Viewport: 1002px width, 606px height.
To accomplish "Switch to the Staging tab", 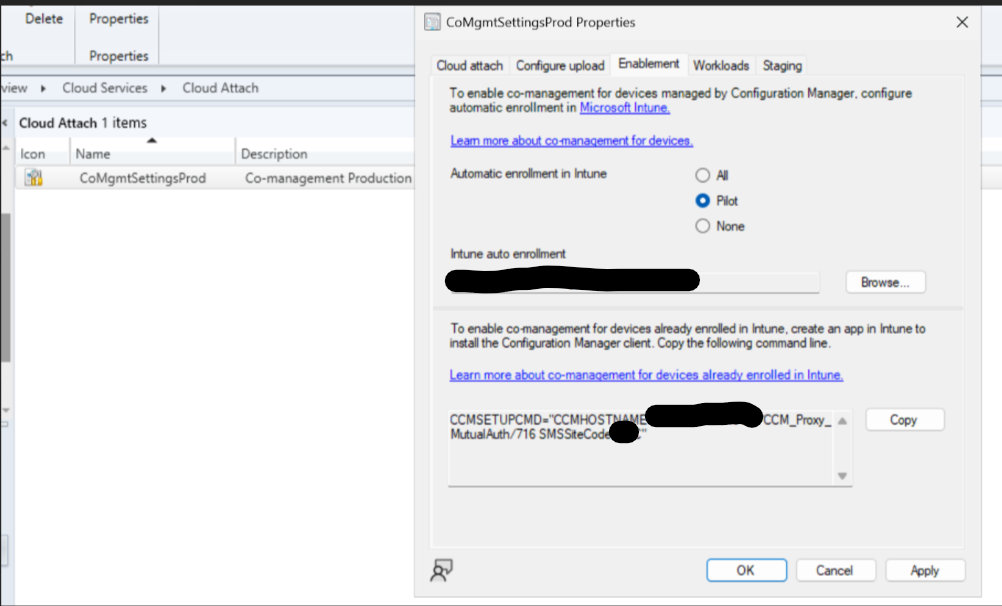I will pos(781,65).
